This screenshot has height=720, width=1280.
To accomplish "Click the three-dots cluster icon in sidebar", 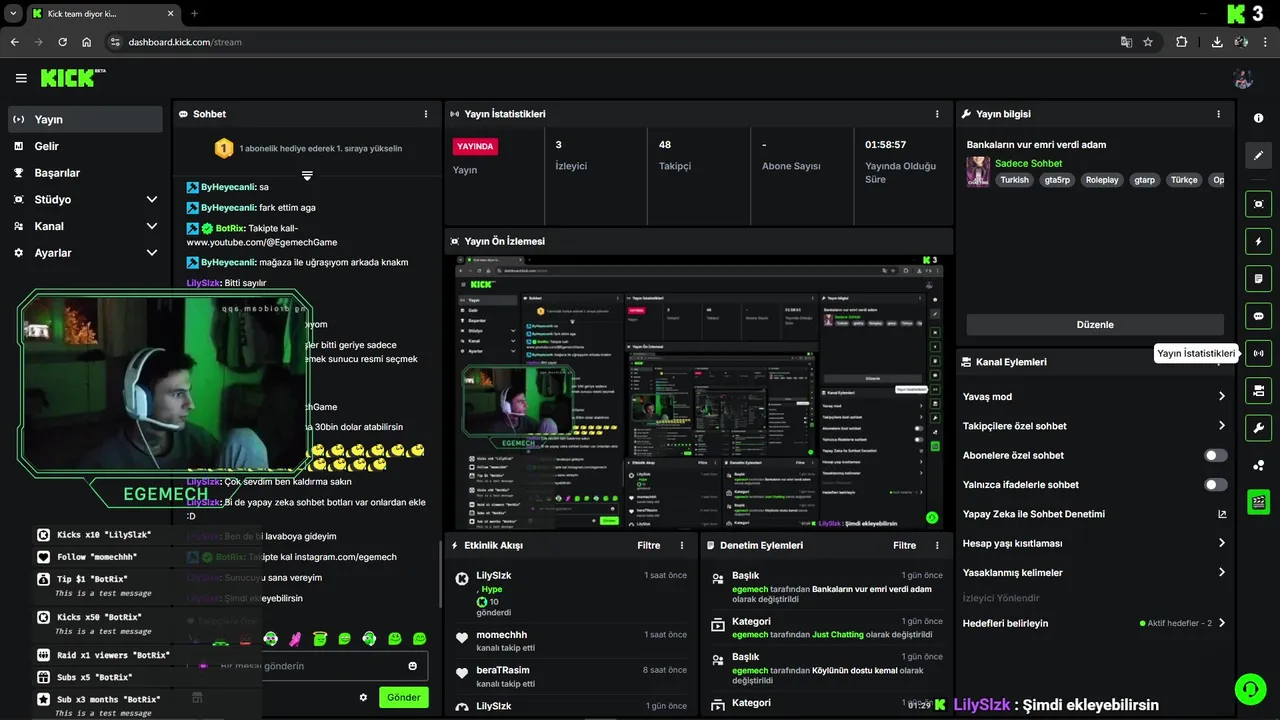I will (1258, 465).
